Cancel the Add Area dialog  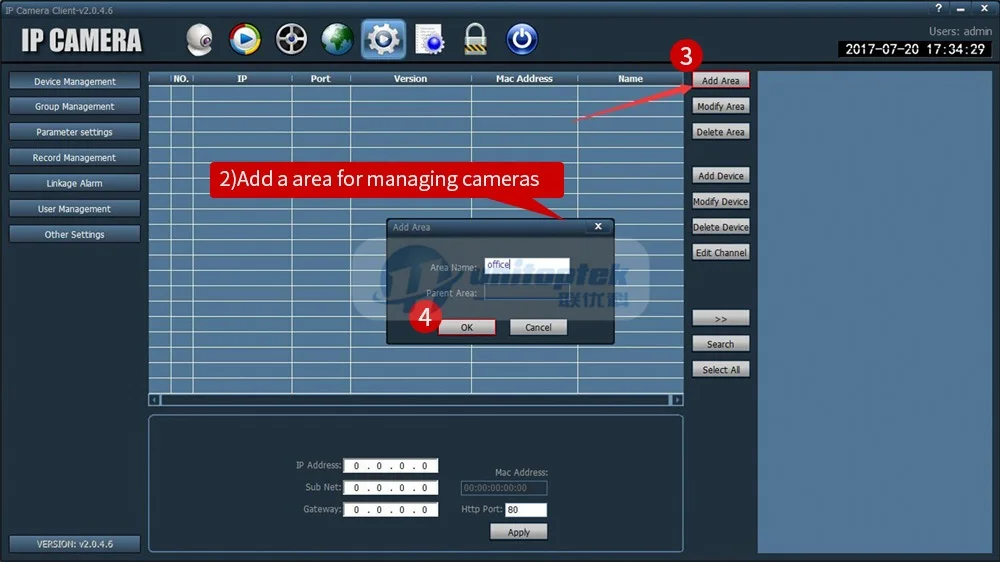(538, 327)
